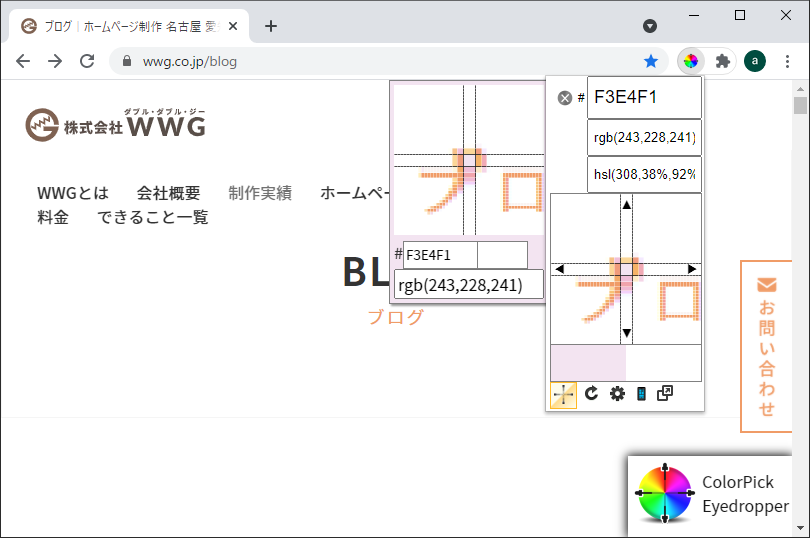
Task: Click the picked color swatch in popup
Action: (x=588, y=362)
